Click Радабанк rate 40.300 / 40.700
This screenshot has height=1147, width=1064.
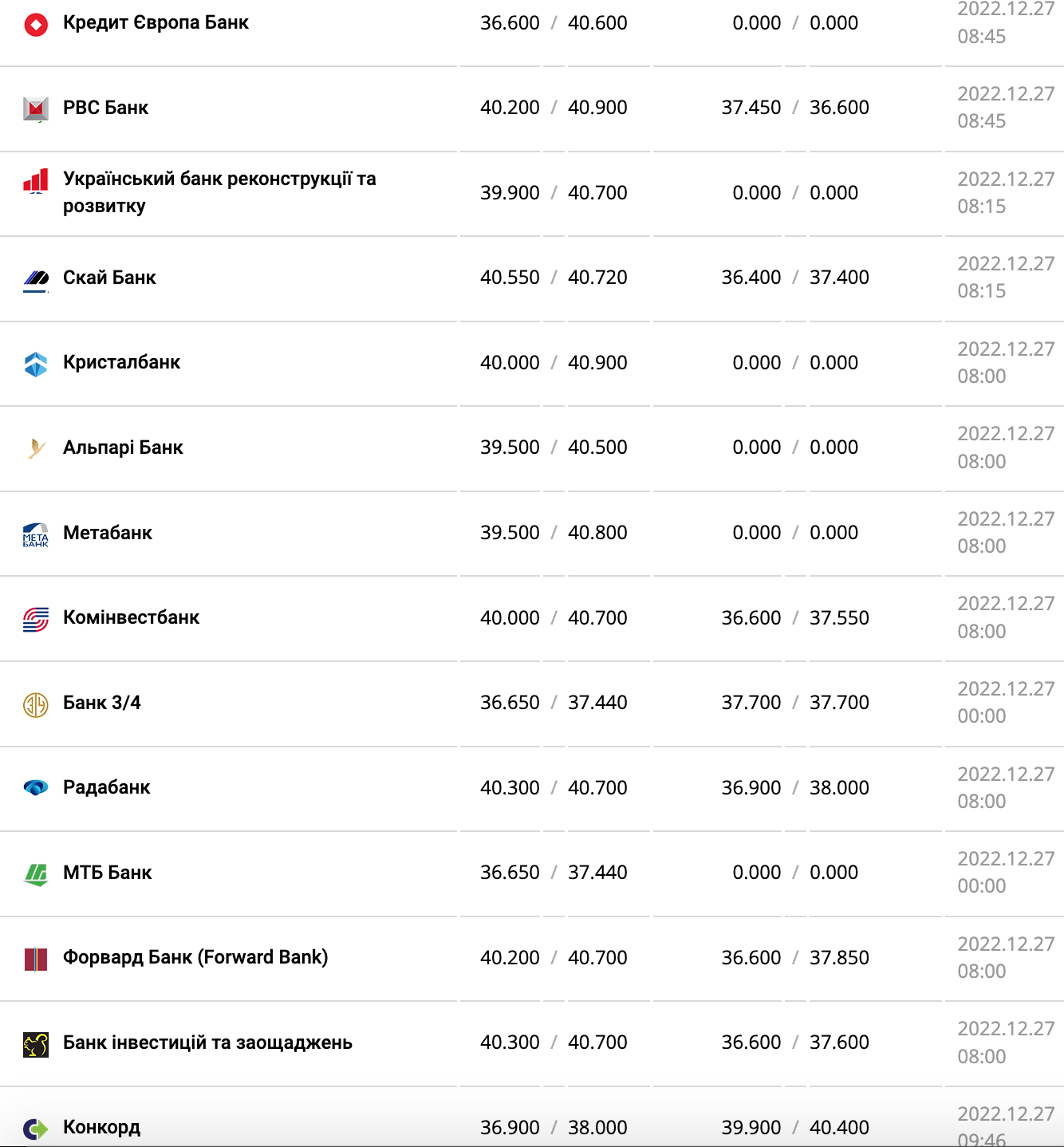[x=554, y=788]
